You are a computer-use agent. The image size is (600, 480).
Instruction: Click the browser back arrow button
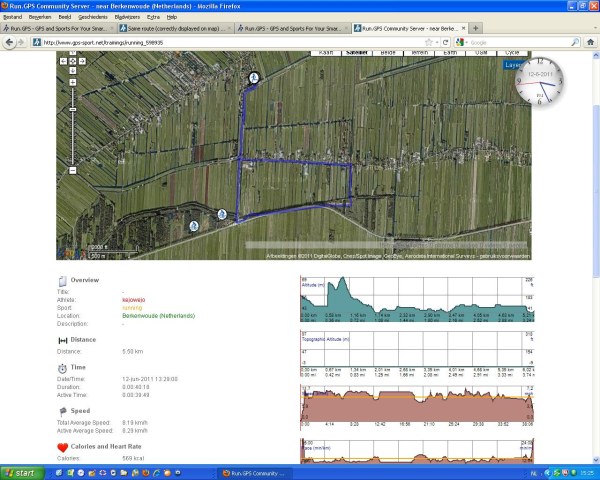[x=9, y=43]
